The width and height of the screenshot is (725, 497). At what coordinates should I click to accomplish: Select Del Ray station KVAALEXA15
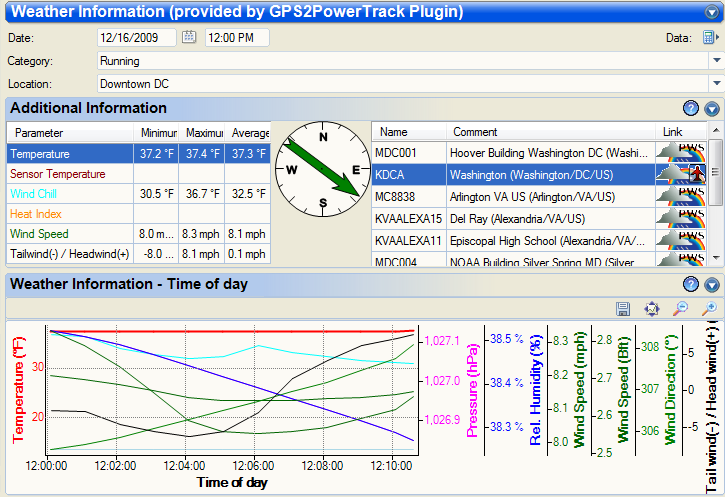[x=539, y=219]
